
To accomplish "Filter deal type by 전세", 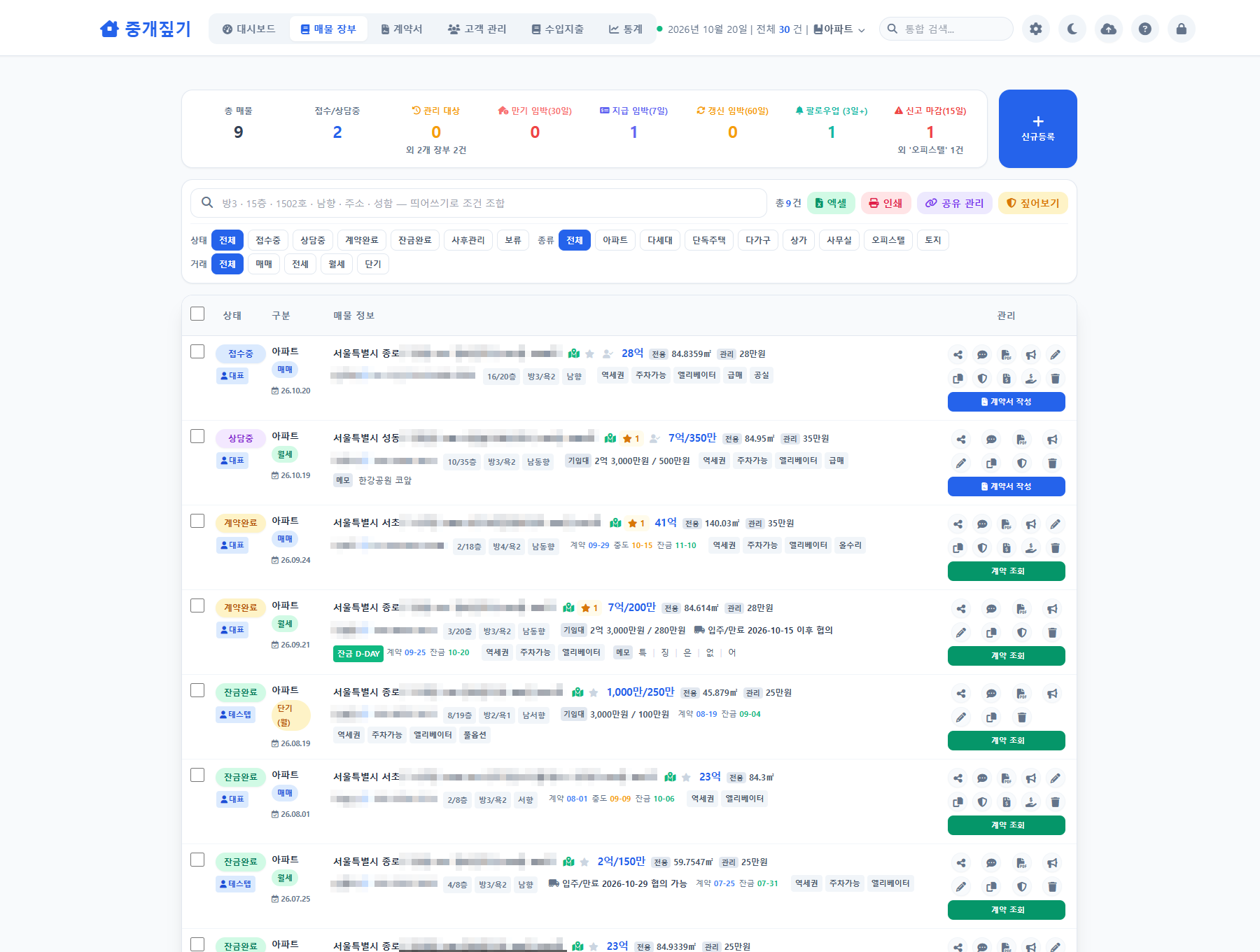I will (300, 264).
